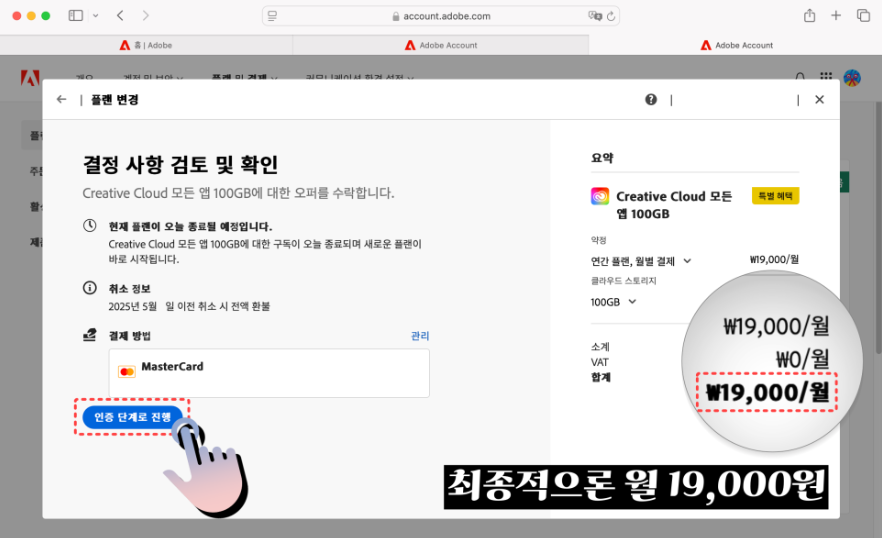Switch to the '홈 | Adobe' tab

(x=146, y=45)
